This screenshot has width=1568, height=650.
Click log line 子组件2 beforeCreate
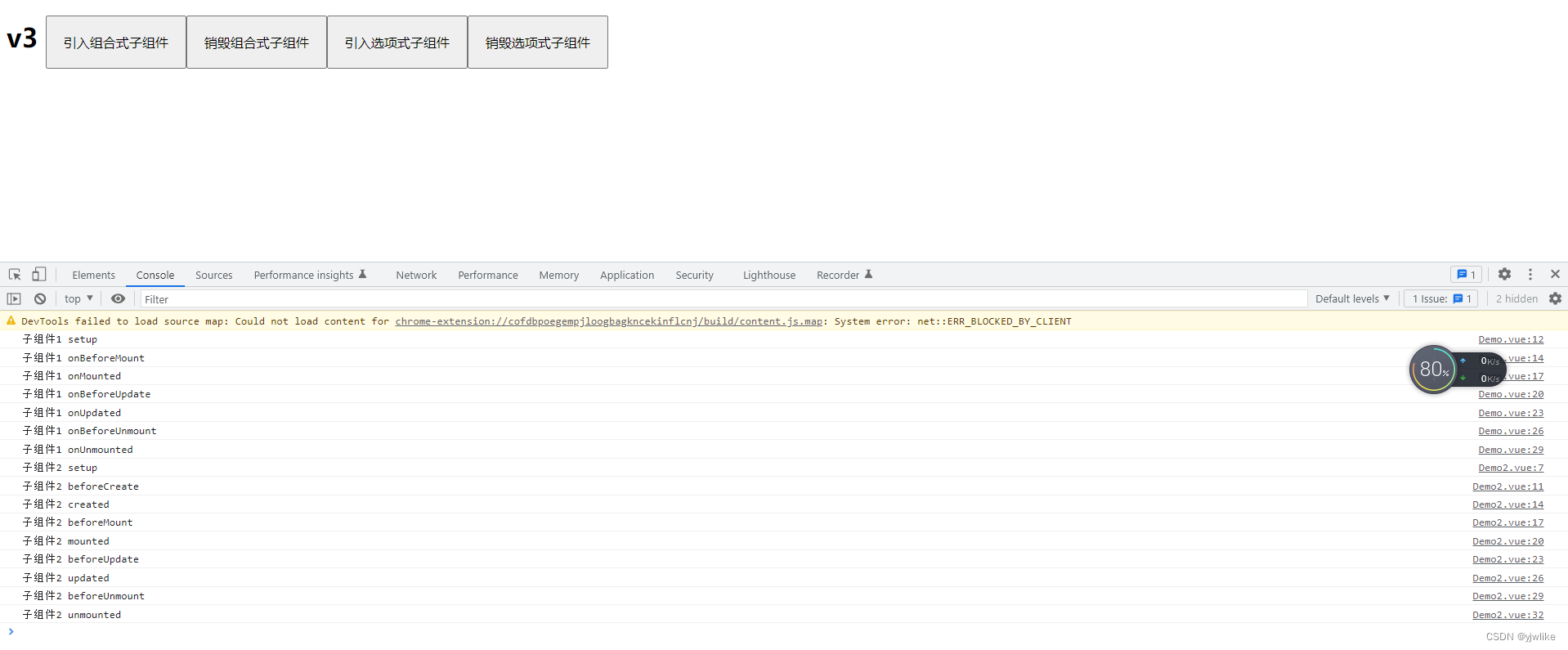coord(80,486)
